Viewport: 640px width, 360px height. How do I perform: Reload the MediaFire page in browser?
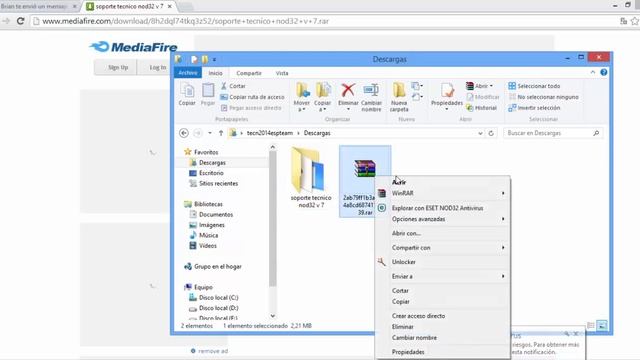(x=20, y=21)
